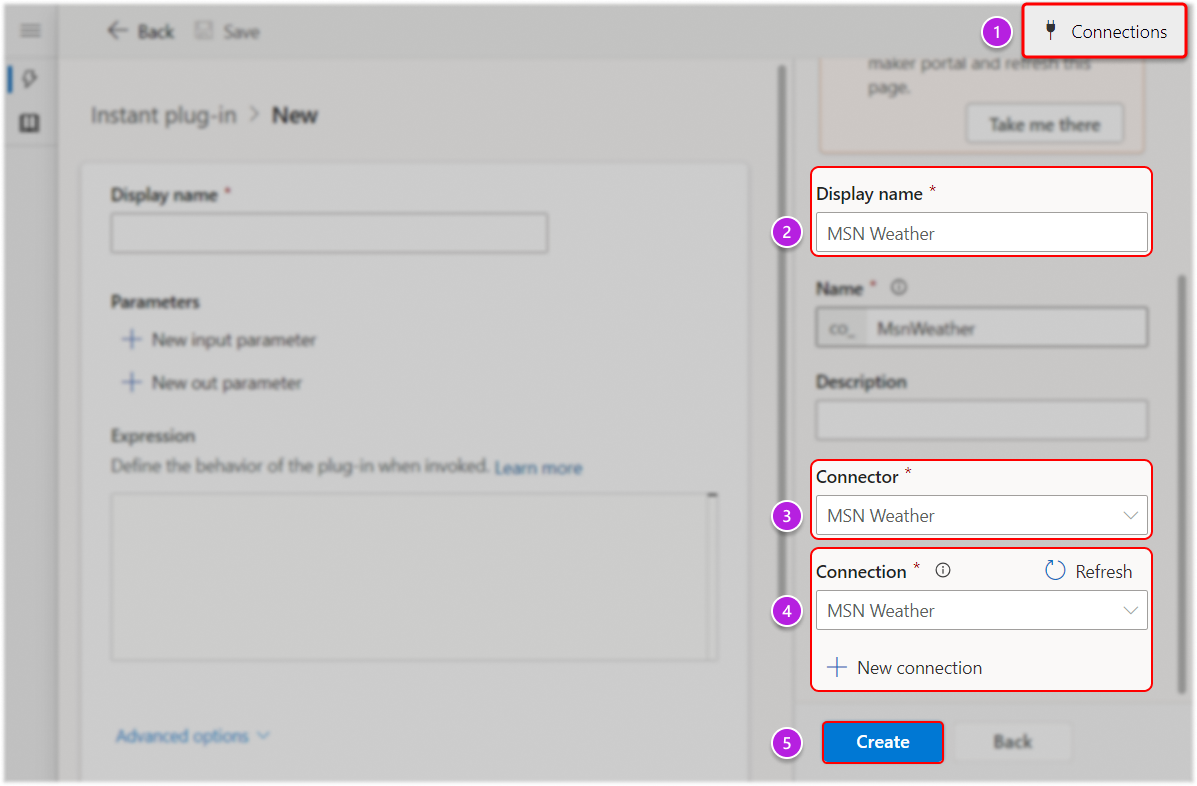
Task: Click the info icon next to Connection
Action: [942, 571]
